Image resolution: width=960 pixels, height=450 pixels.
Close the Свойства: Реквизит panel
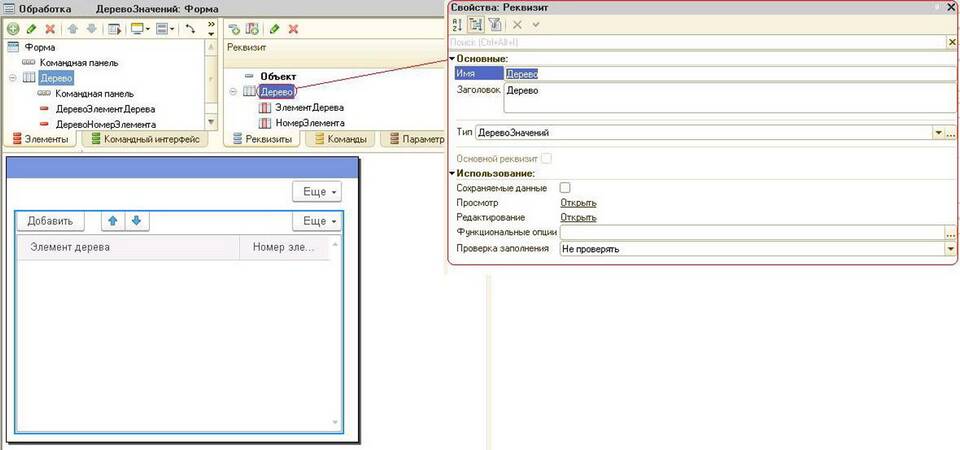[x=951, y=7]
